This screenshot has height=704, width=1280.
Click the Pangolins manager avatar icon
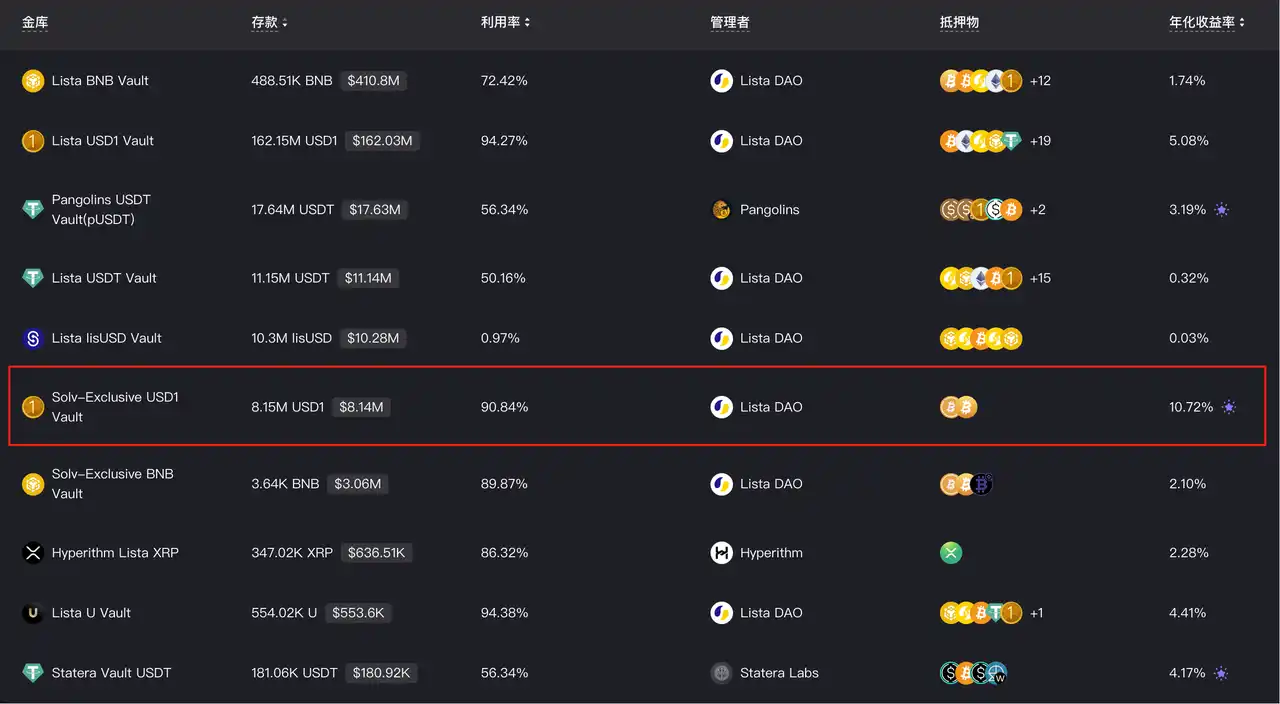(721, 210)
